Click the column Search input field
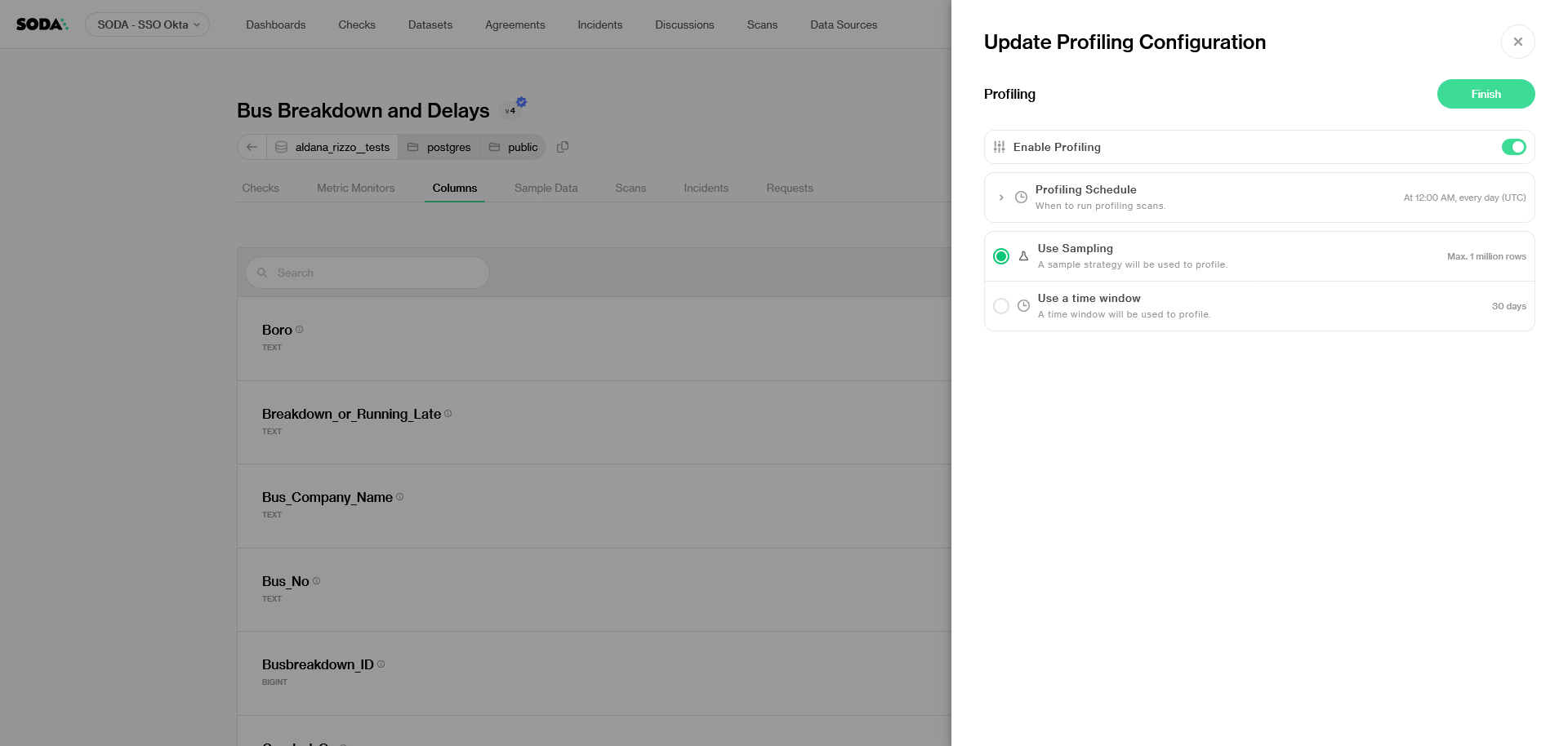 367,273
